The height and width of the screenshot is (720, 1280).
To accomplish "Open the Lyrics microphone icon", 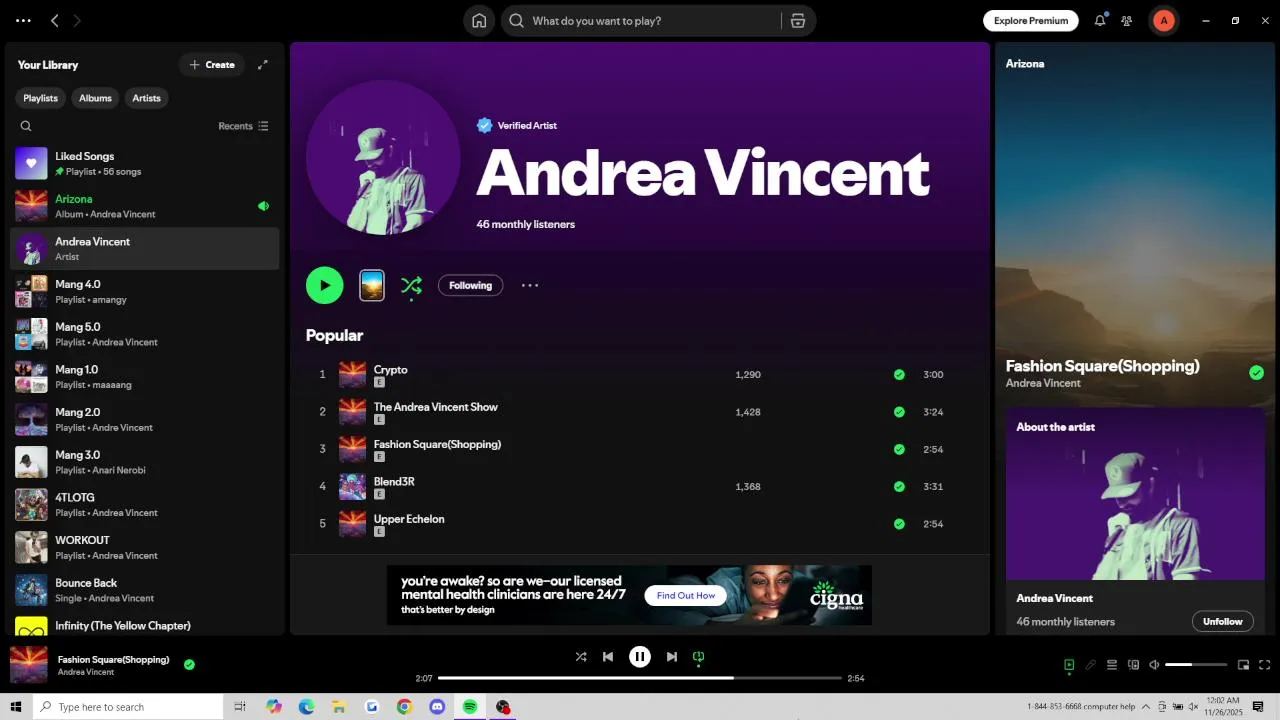I will [x=1091, y=665].
